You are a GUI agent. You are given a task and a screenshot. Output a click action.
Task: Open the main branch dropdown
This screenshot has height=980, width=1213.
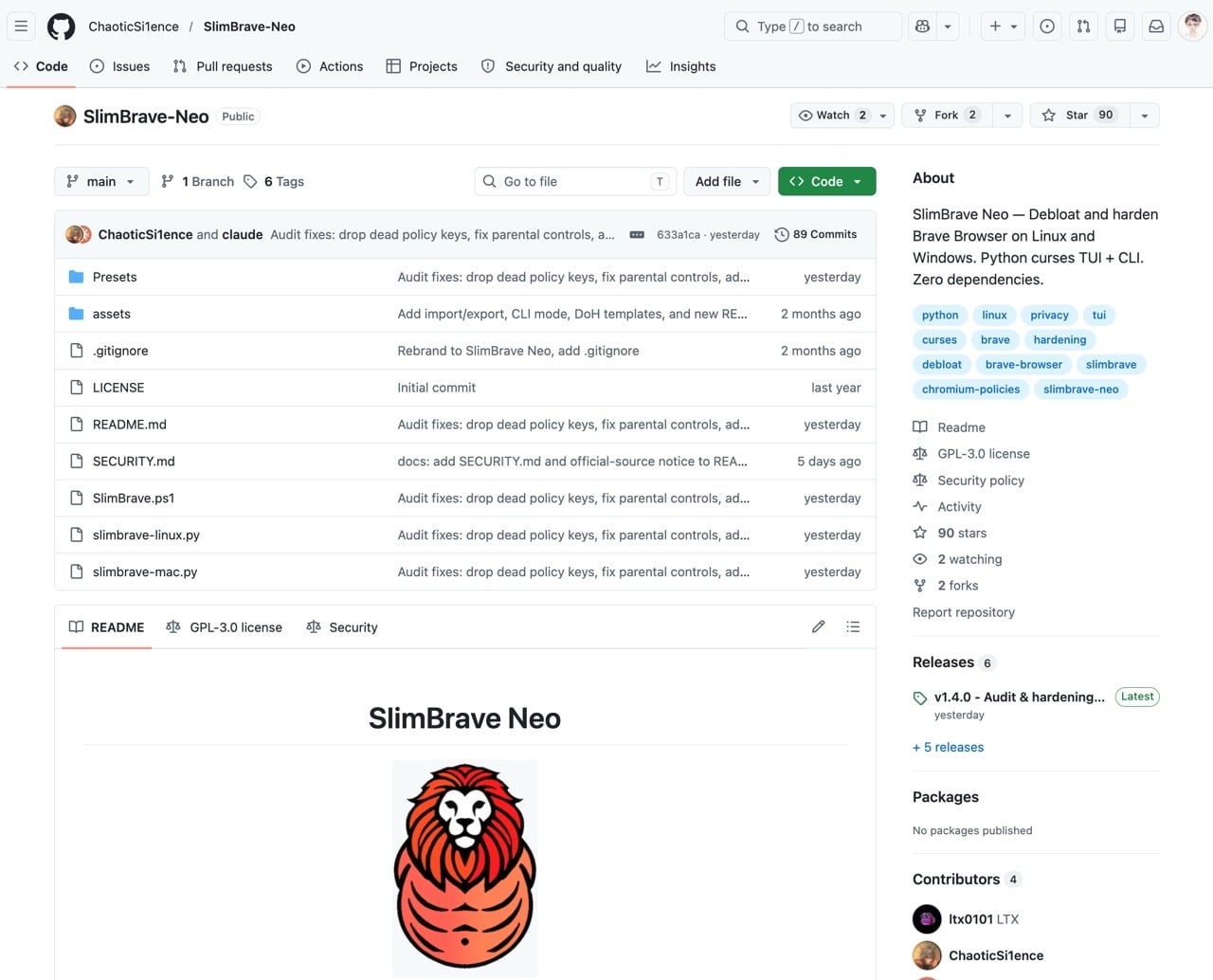[x=101, y=182]
